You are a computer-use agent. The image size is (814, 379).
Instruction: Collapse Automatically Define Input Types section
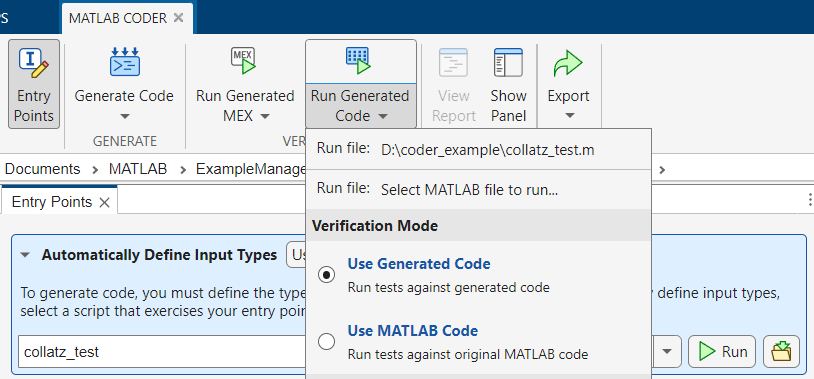pos(25,255)
